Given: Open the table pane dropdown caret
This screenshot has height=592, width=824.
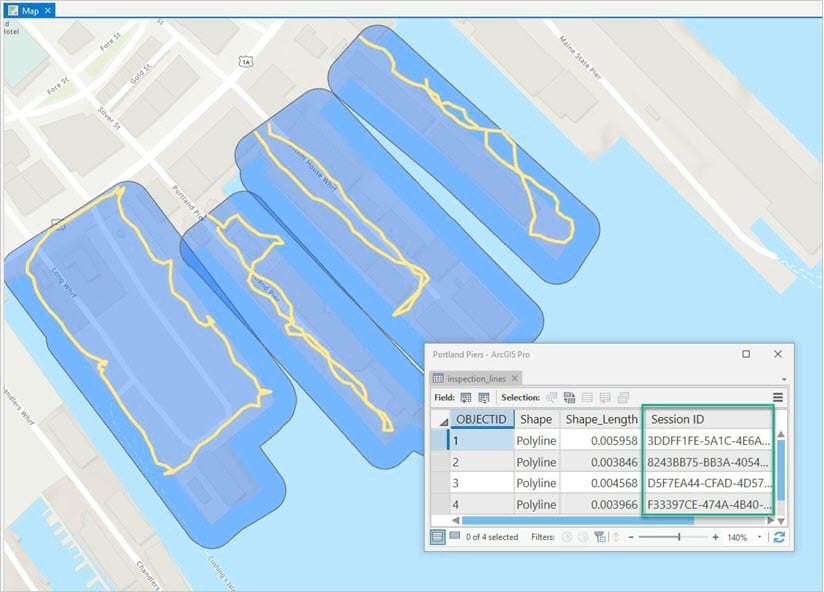Looking at the screenshot, I should pyautogui.click(x=781, y=380).
